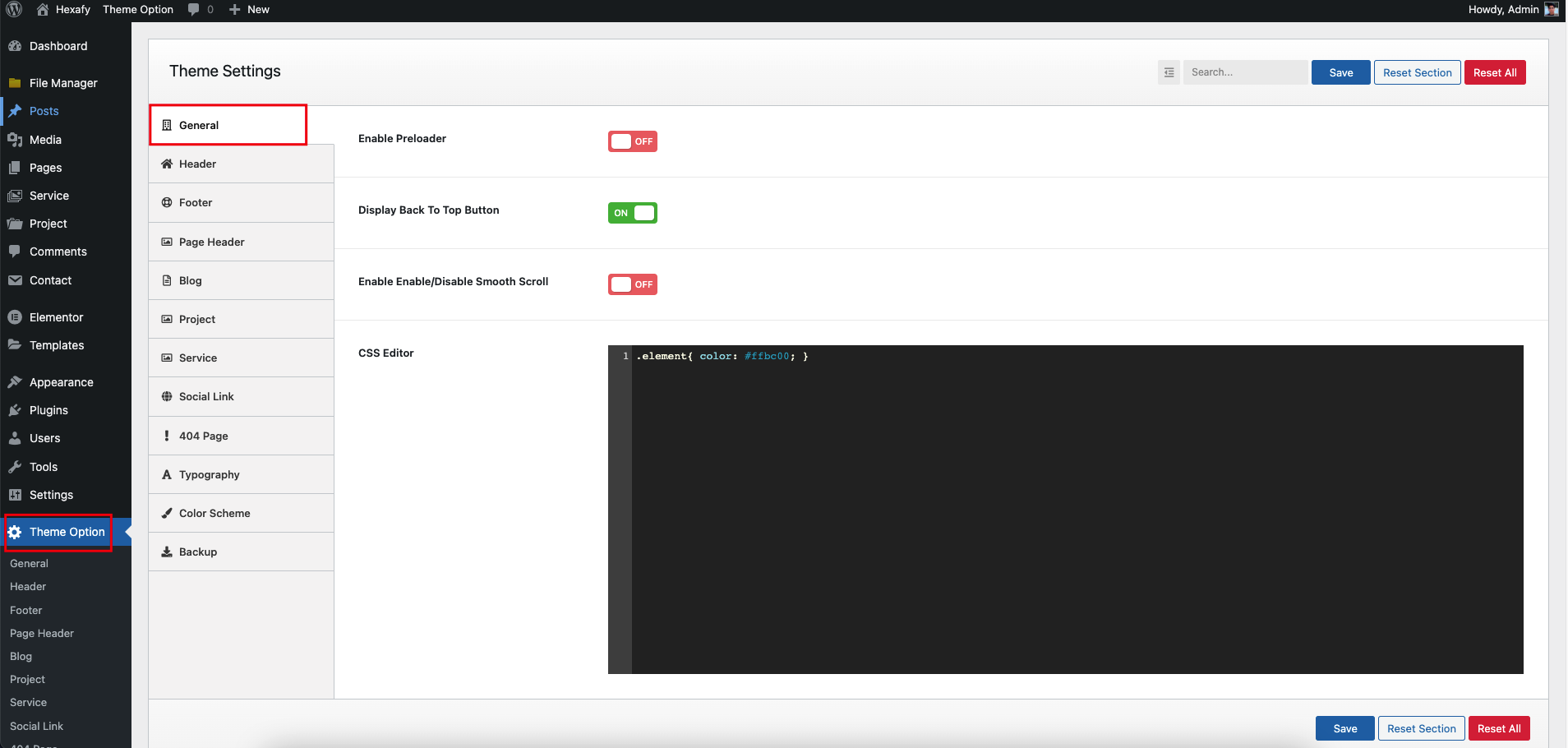Click the Templates folder icon

(15, 345)
